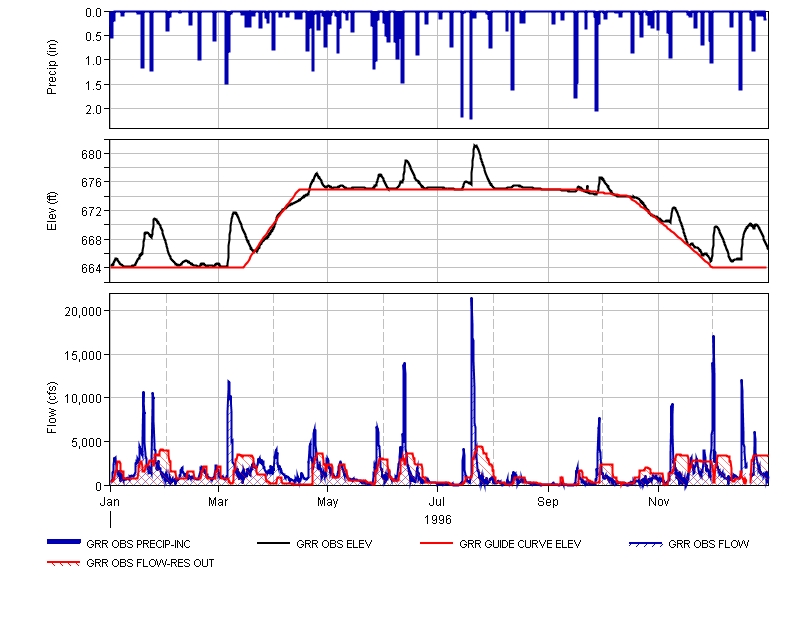Click the Elev (ft) axis title
Screen dimensions: 800x627
pyautogui.click(x=53, y=211)
